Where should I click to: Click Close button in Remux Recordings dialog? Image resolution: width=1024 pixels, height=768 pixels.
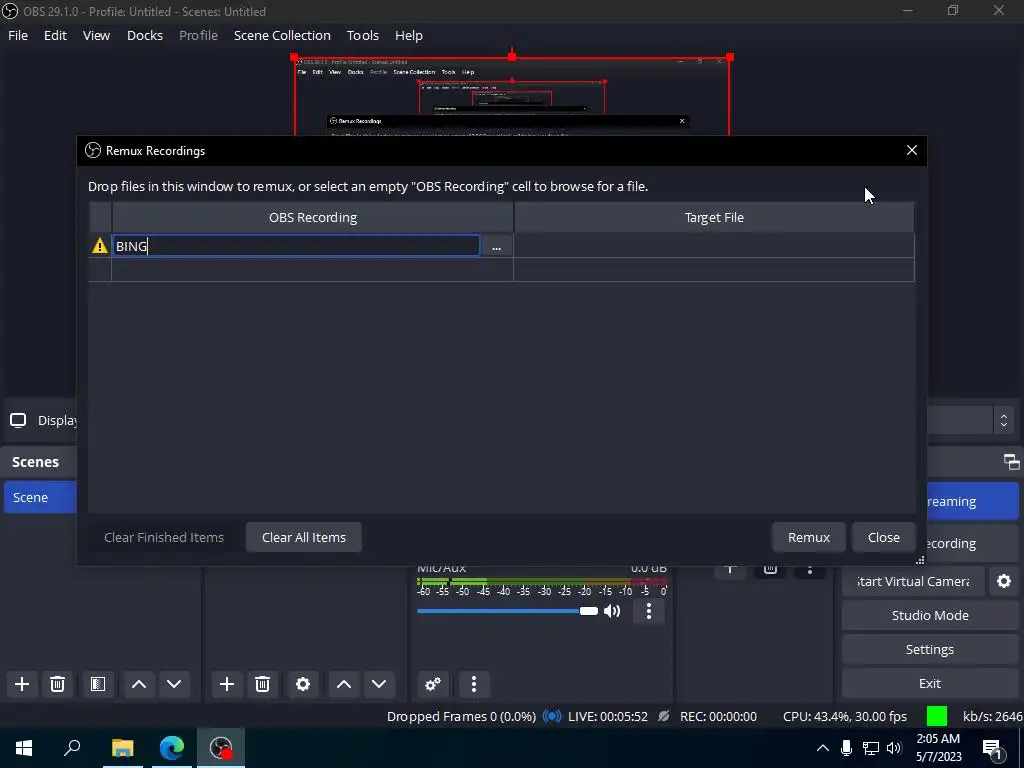coord(884,537)
